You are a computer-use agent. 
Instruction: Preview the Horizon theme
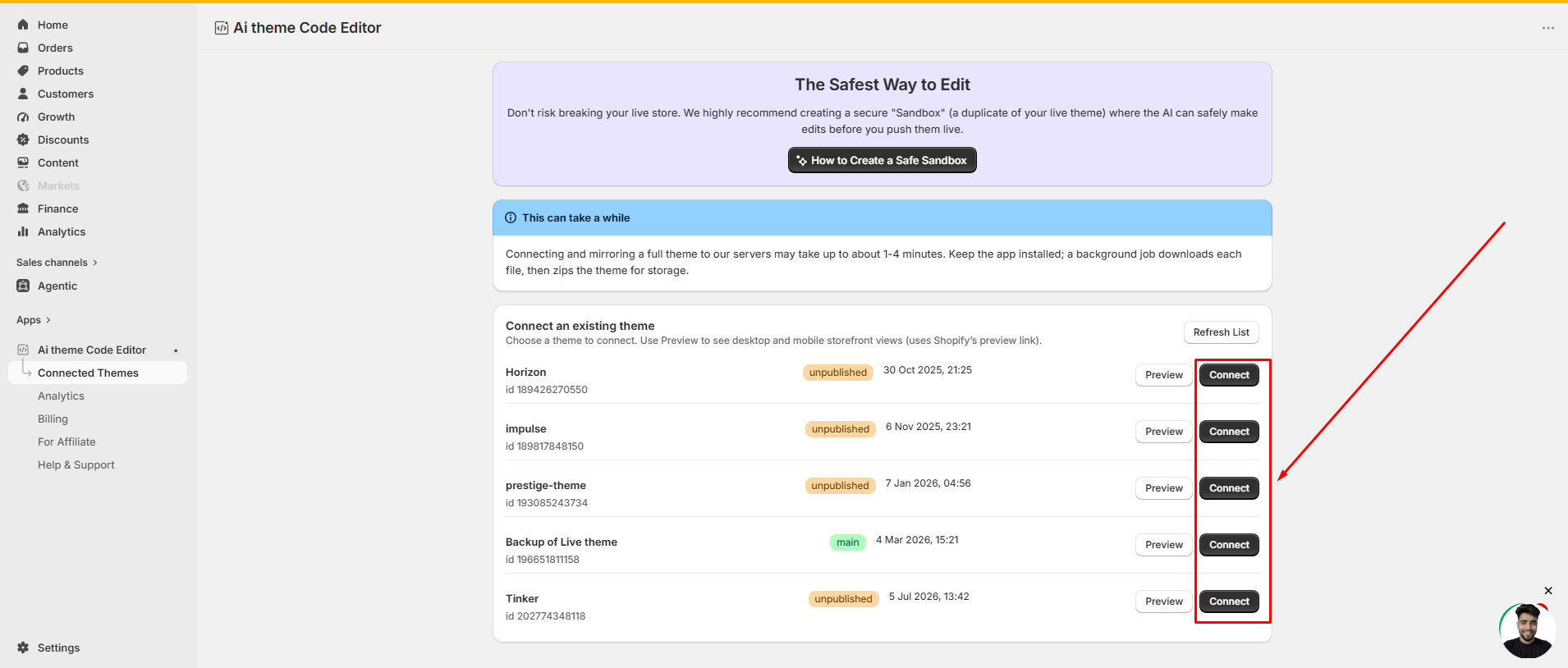point(1164,375)
